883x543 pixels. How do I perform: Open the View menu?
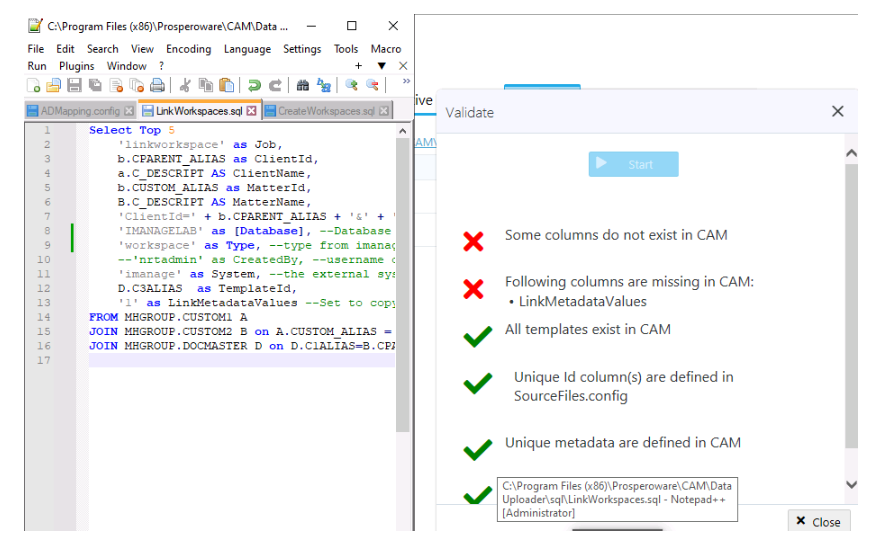coord(142,49)
